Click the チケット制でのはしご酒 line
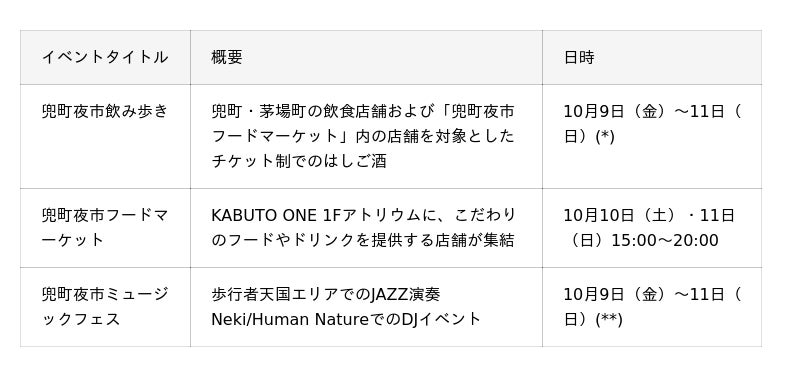 tap(299, 161)
